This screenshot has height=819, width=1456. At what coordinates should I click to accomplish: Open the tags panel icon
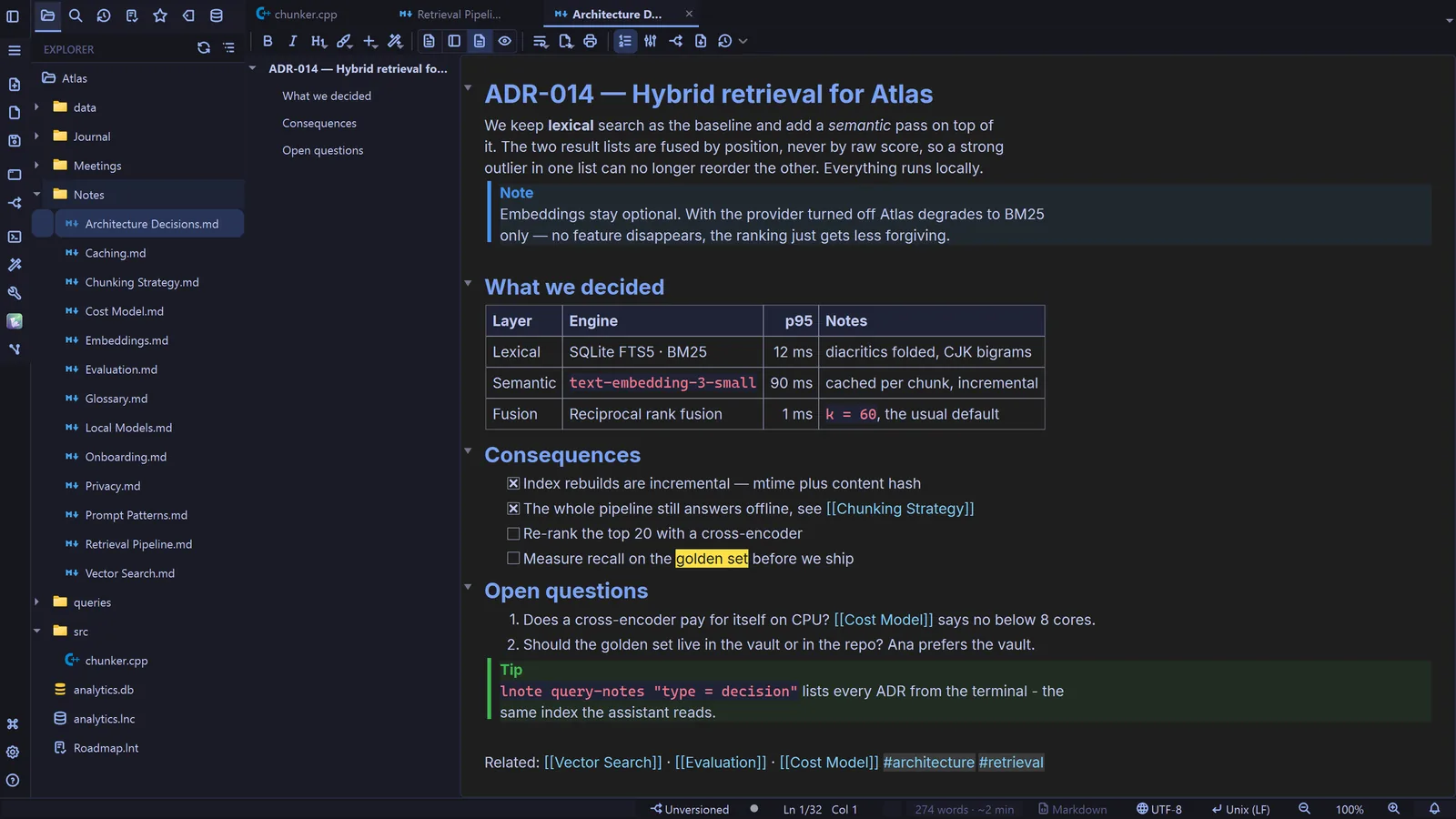[188, 15]
